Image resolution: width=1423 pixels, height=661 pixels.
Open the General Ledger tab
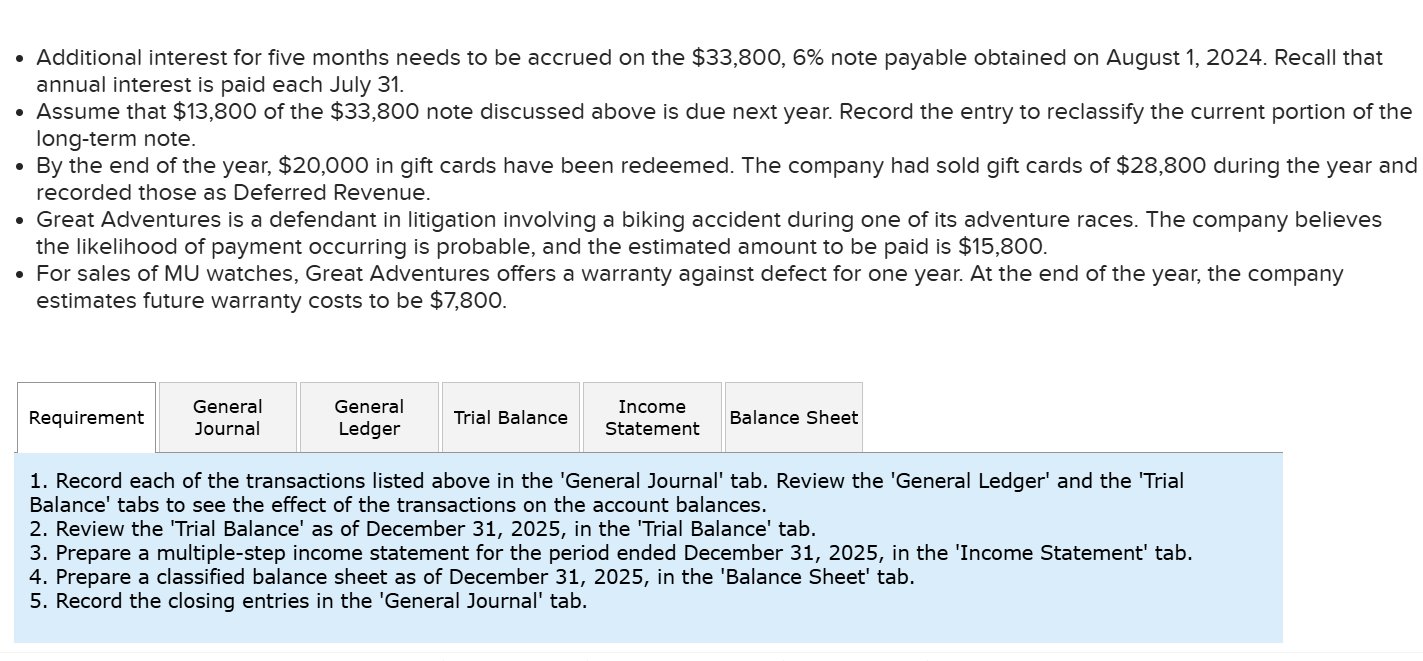pos(369,416)
